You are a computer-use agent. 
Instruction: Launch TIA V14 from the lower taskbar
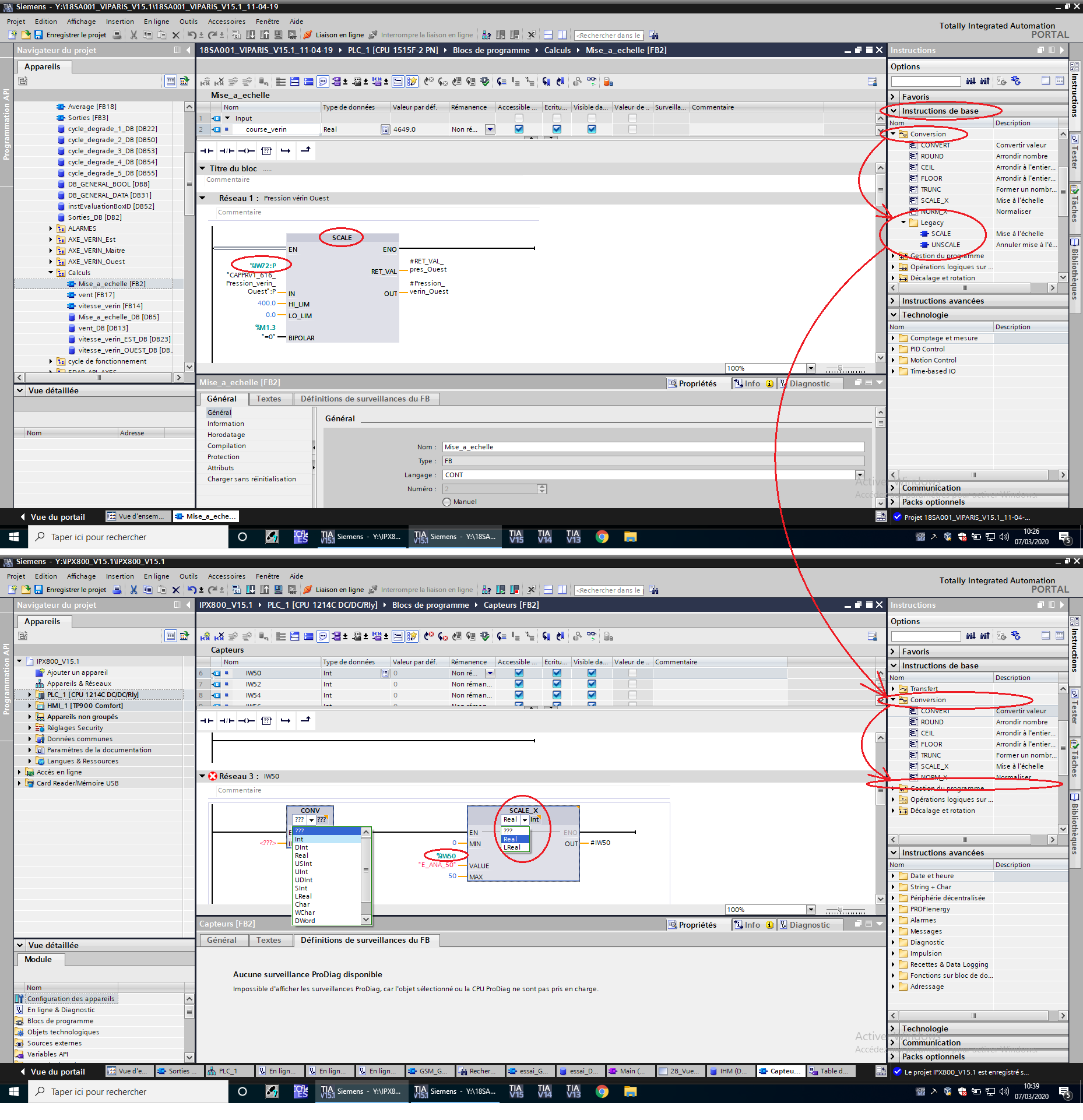544,1091
